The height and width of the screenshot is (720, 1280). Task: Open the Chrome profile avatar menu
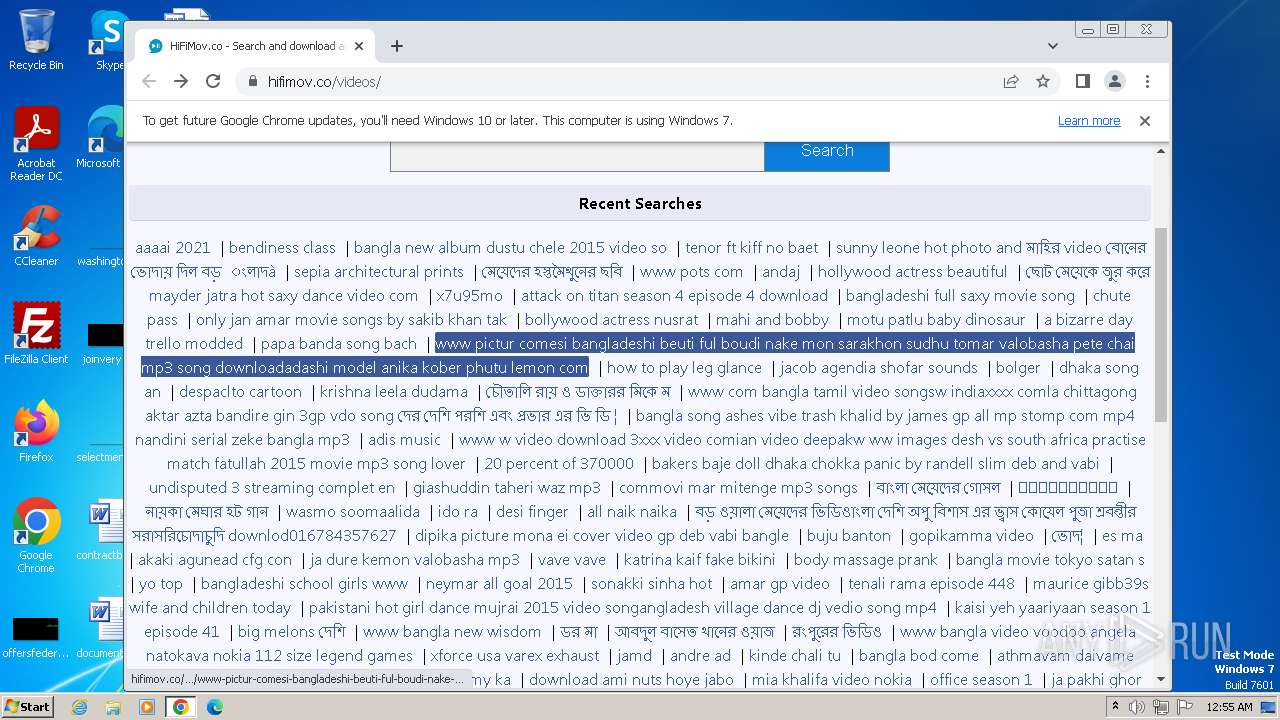tap(1115, 81)
